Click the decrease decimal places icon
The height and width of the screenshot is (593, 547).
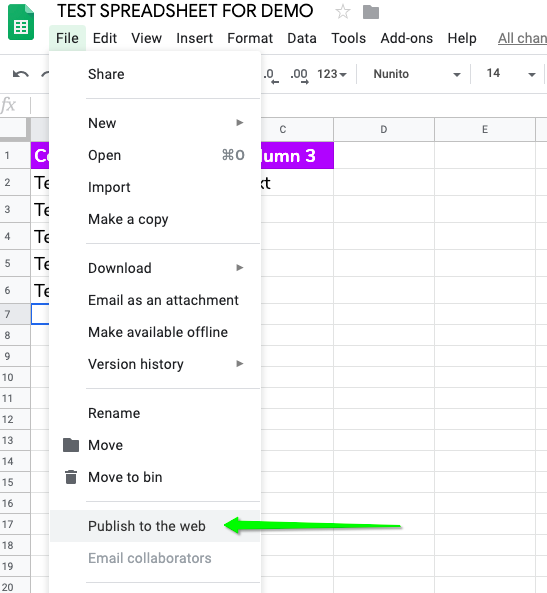tap(271, 75)
